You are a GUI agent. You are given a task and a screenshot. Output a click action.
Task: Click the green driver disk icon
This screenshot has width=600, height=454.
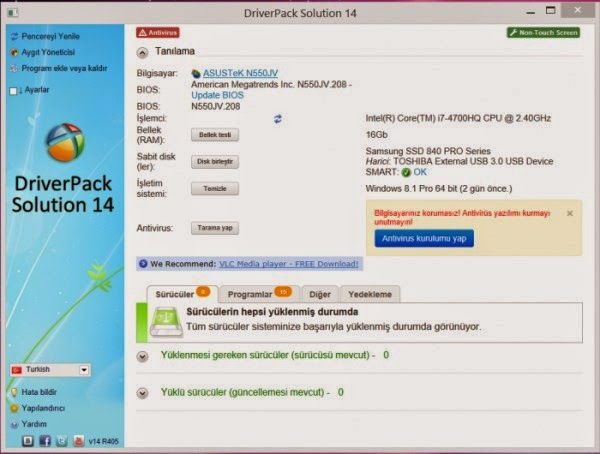[x=166, y=322]
